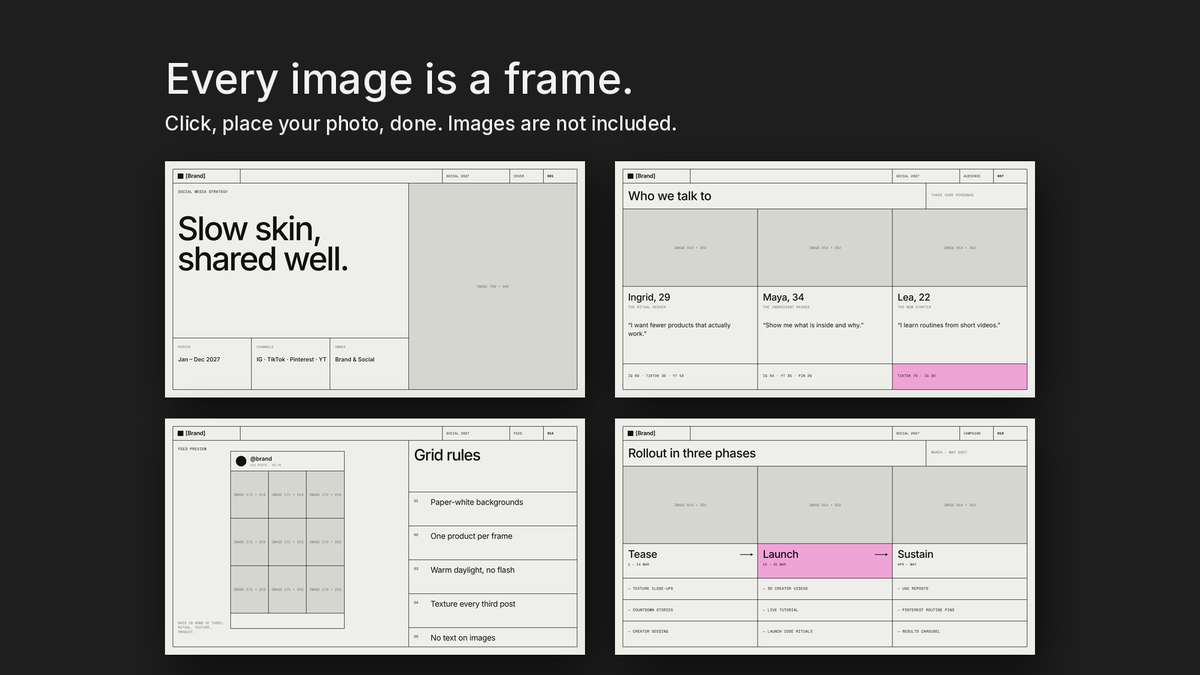Click the image frame above Ingrid, 29

click(x=690, y=247)
